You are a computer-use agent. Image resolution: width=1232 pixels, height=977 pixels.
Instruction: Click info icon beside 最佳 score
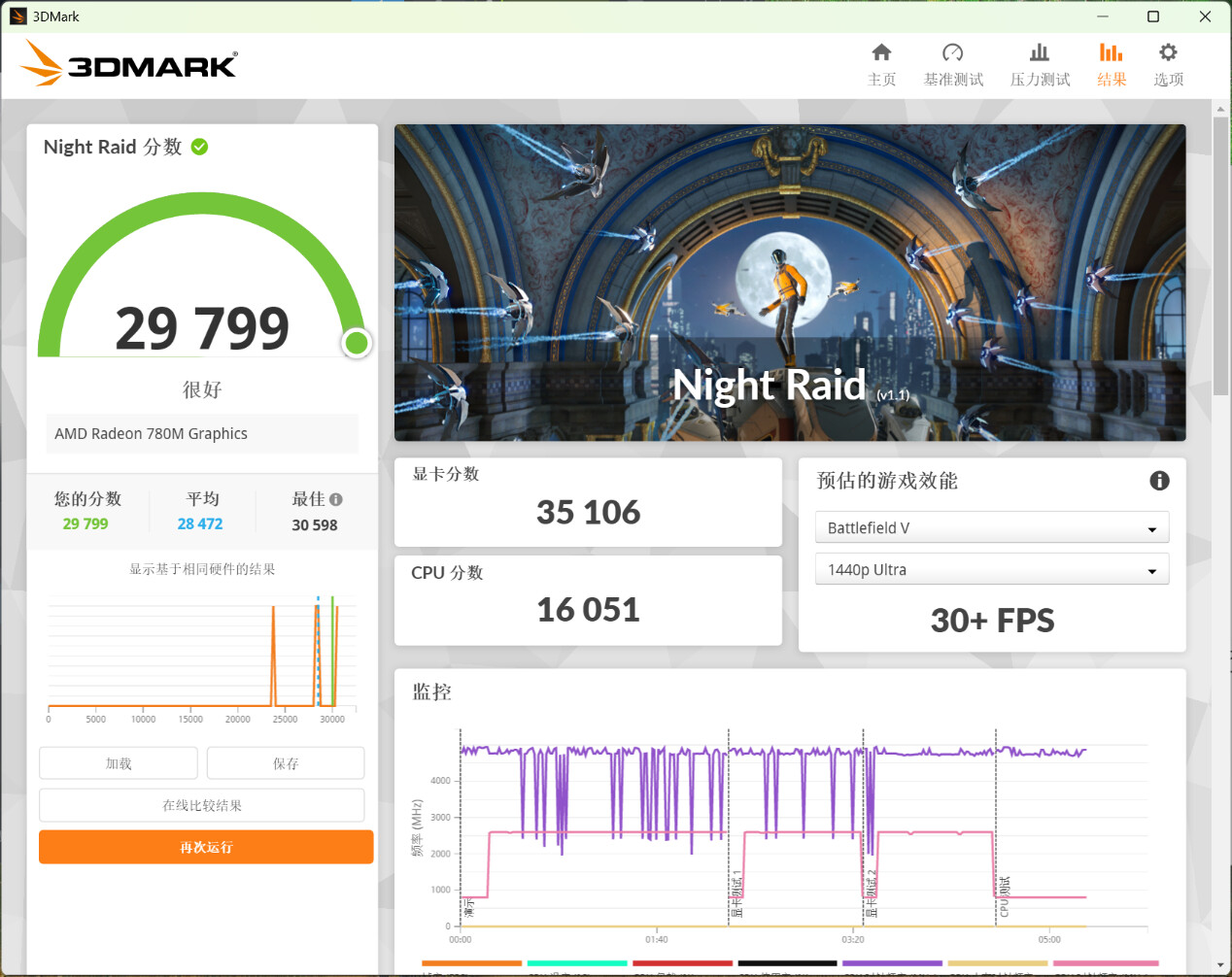click(336, 499)
